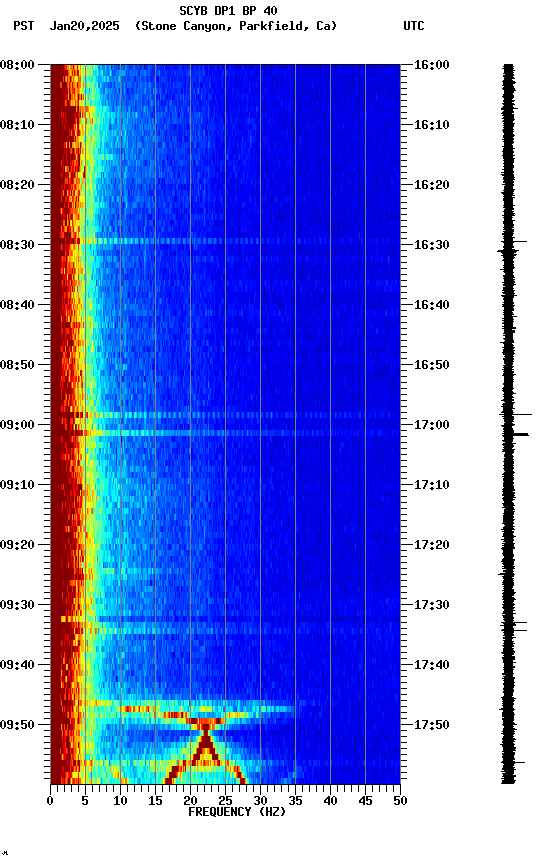Click the '50' frequency axis tick label

coord(401,801)
